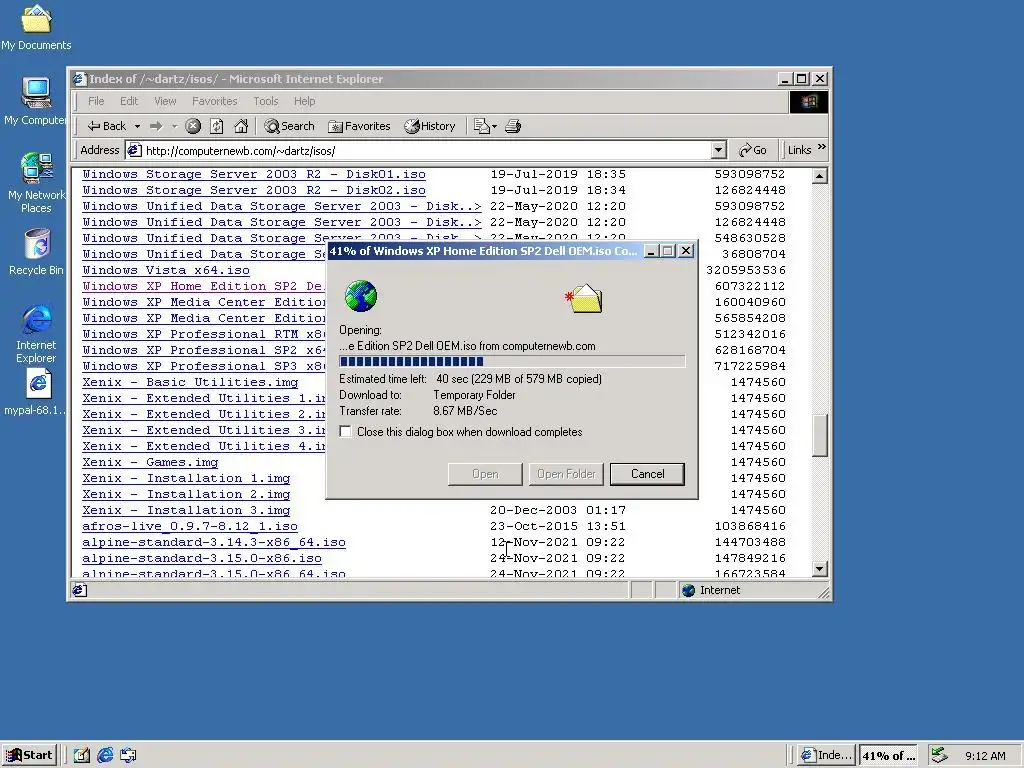Open the Edit menu

tap(129, 101)
